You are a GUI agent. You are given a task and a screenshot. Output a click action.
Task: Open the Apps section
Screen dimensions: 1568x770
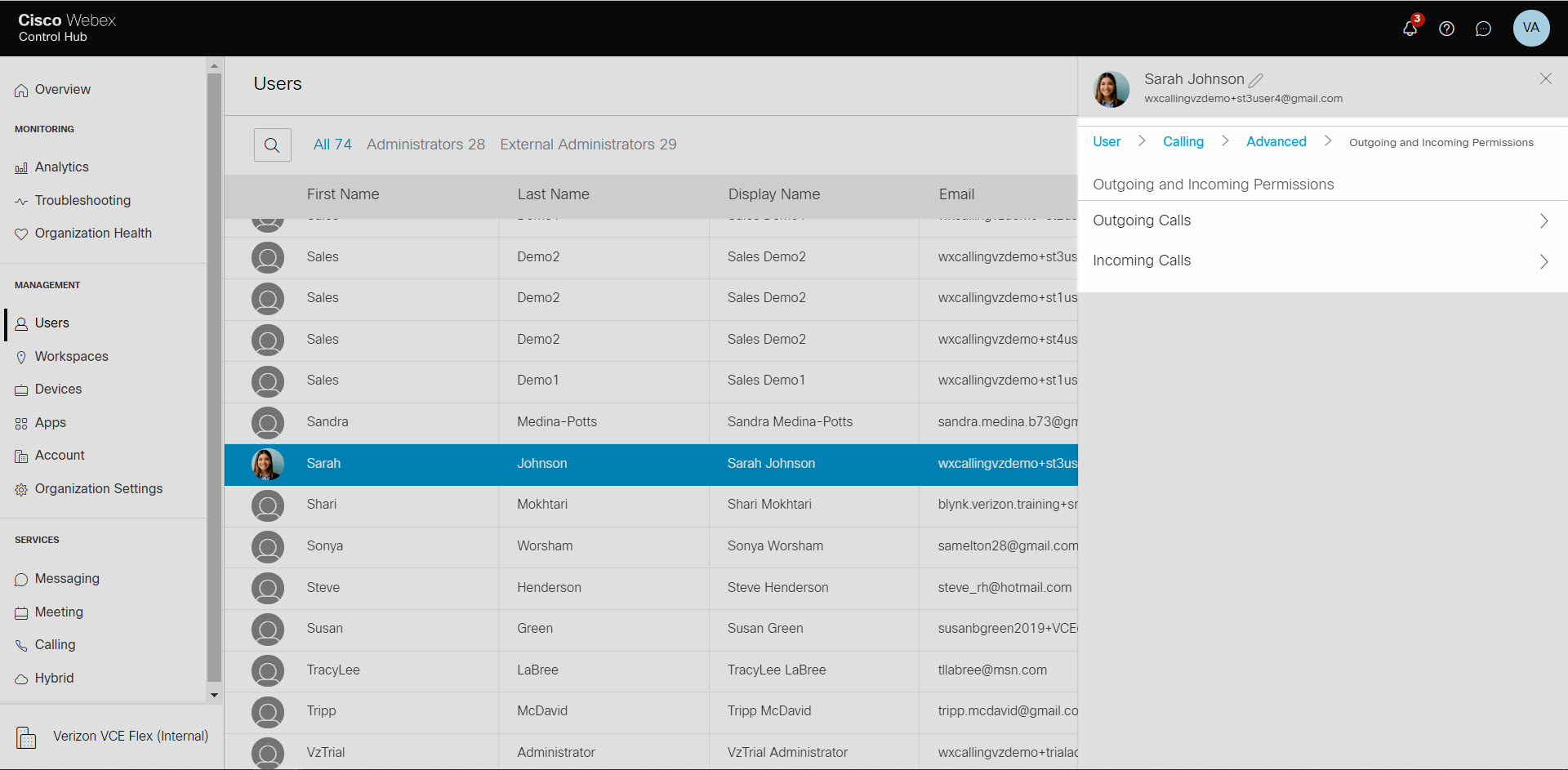click(x=50, y=422)
